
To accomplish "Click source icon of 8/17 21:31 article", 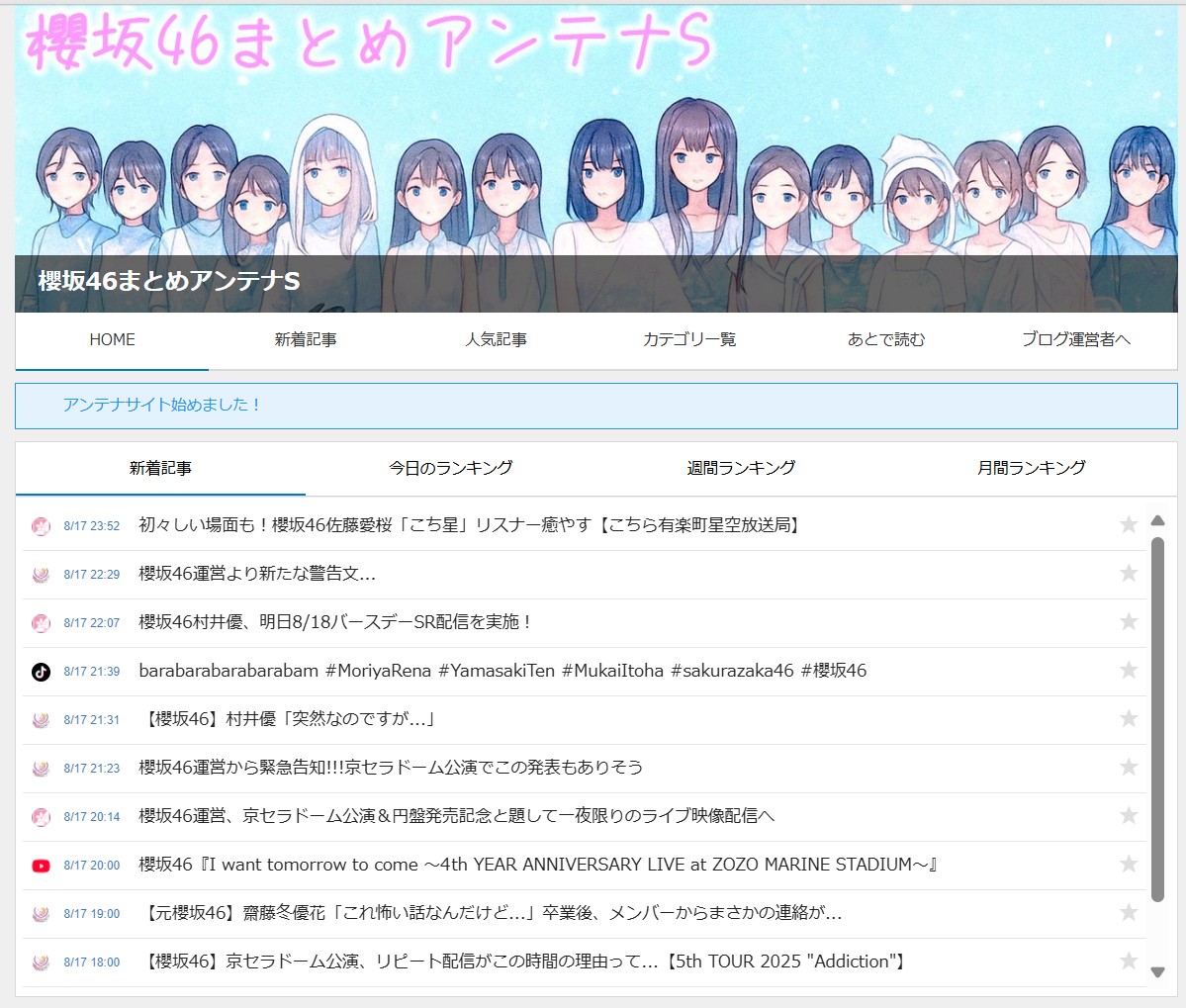I will click(x=41, y=720).
